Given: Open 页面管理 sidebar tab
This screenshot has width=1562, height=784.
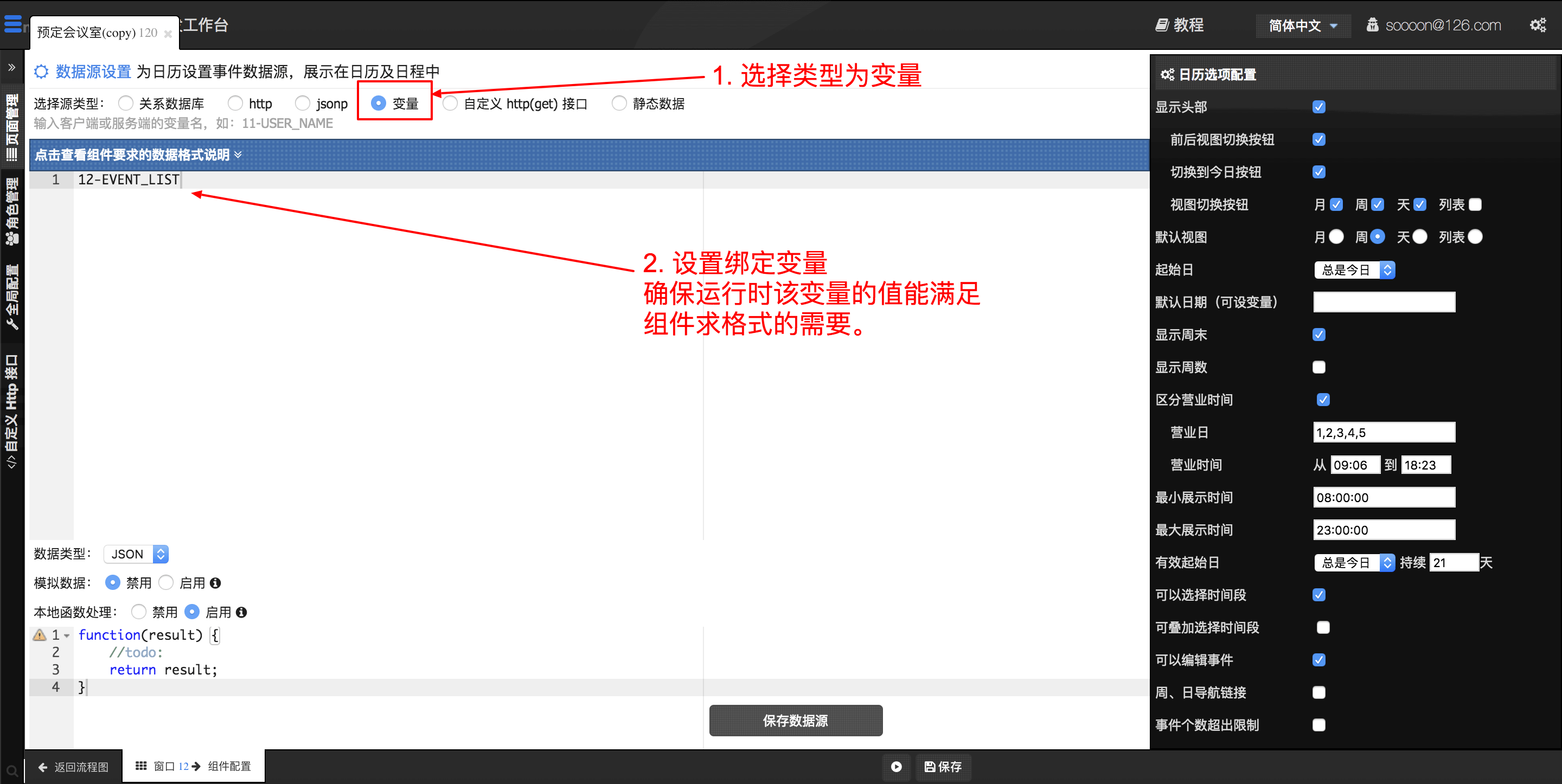Looking at the screenshot, I should [11, 127].
